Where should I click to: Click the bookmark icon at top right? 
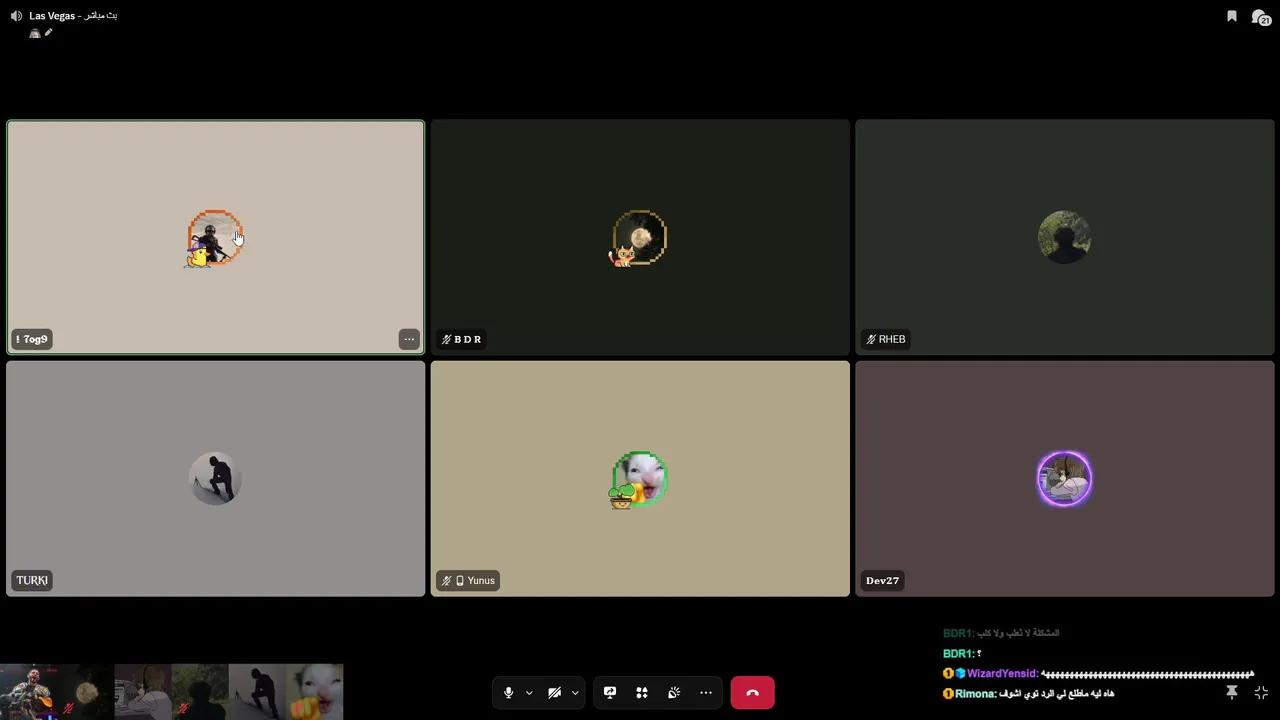pyautogui.click(x=1232, y=16)
